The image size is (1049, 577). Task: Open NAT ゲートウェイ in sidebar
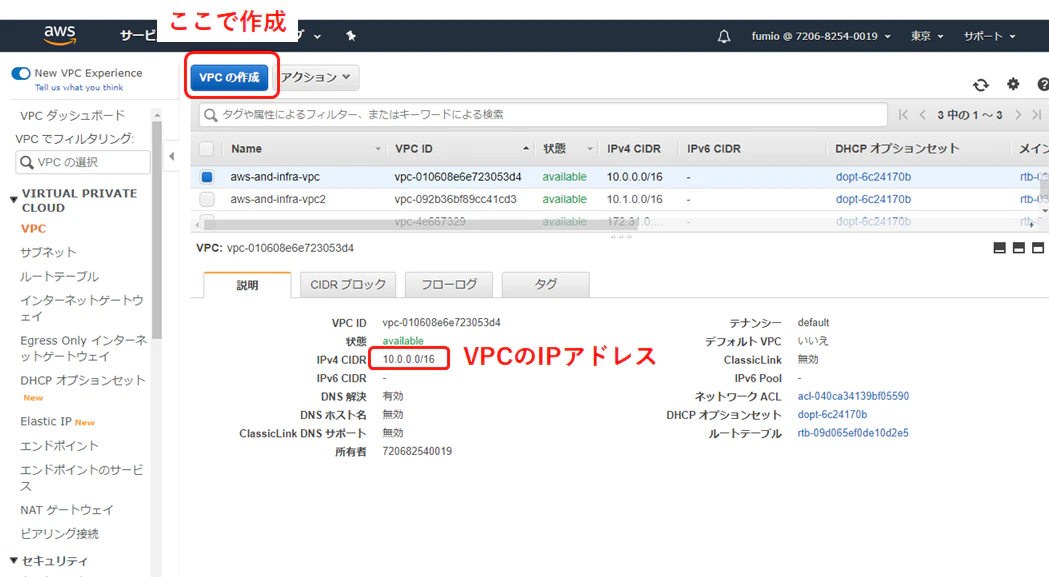pyautogui.click(x=66, y=510)
